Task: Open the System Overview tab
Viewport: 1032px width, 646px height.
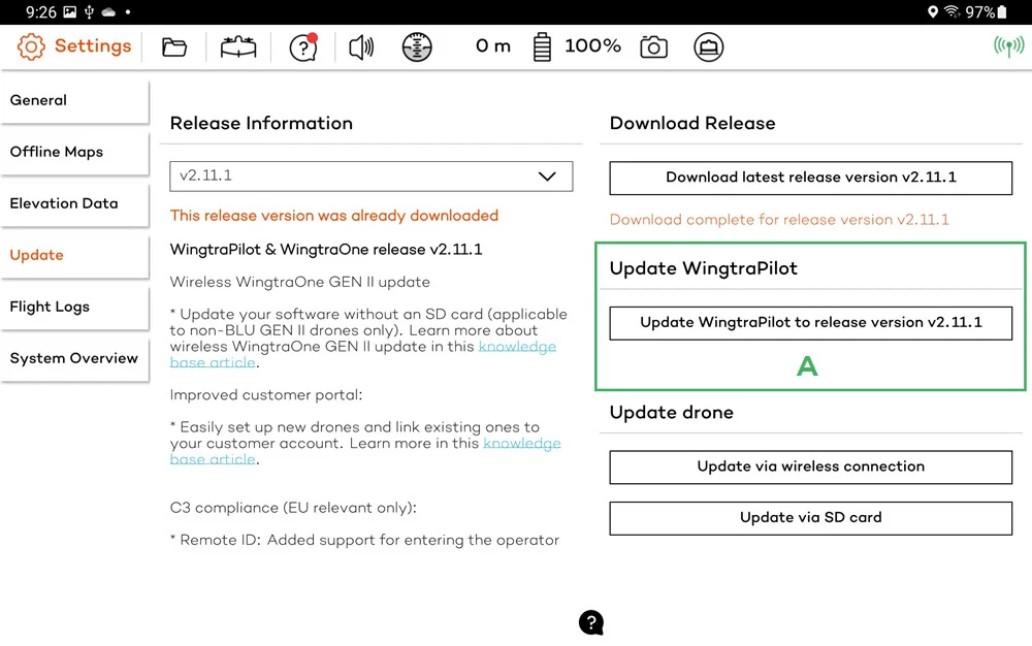Action: [x=75, y=359]
